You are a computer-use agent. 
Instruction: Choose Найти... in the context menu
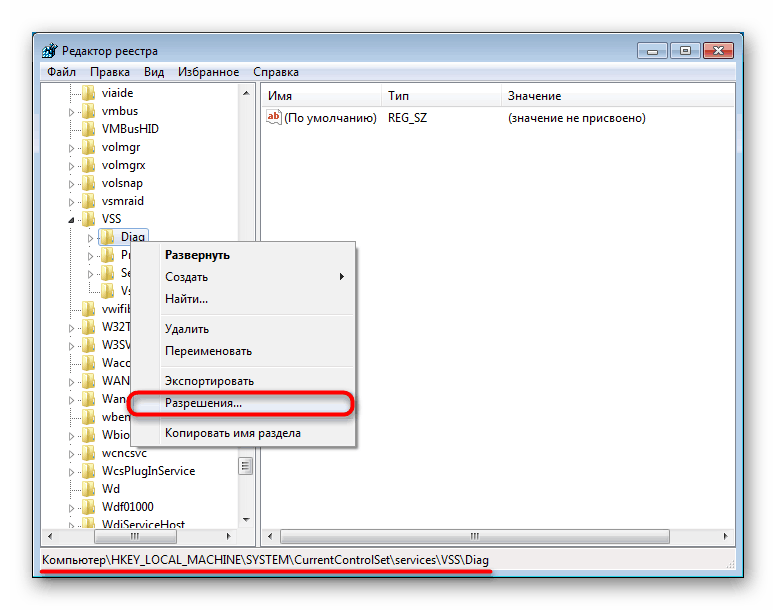coord(242,299)
